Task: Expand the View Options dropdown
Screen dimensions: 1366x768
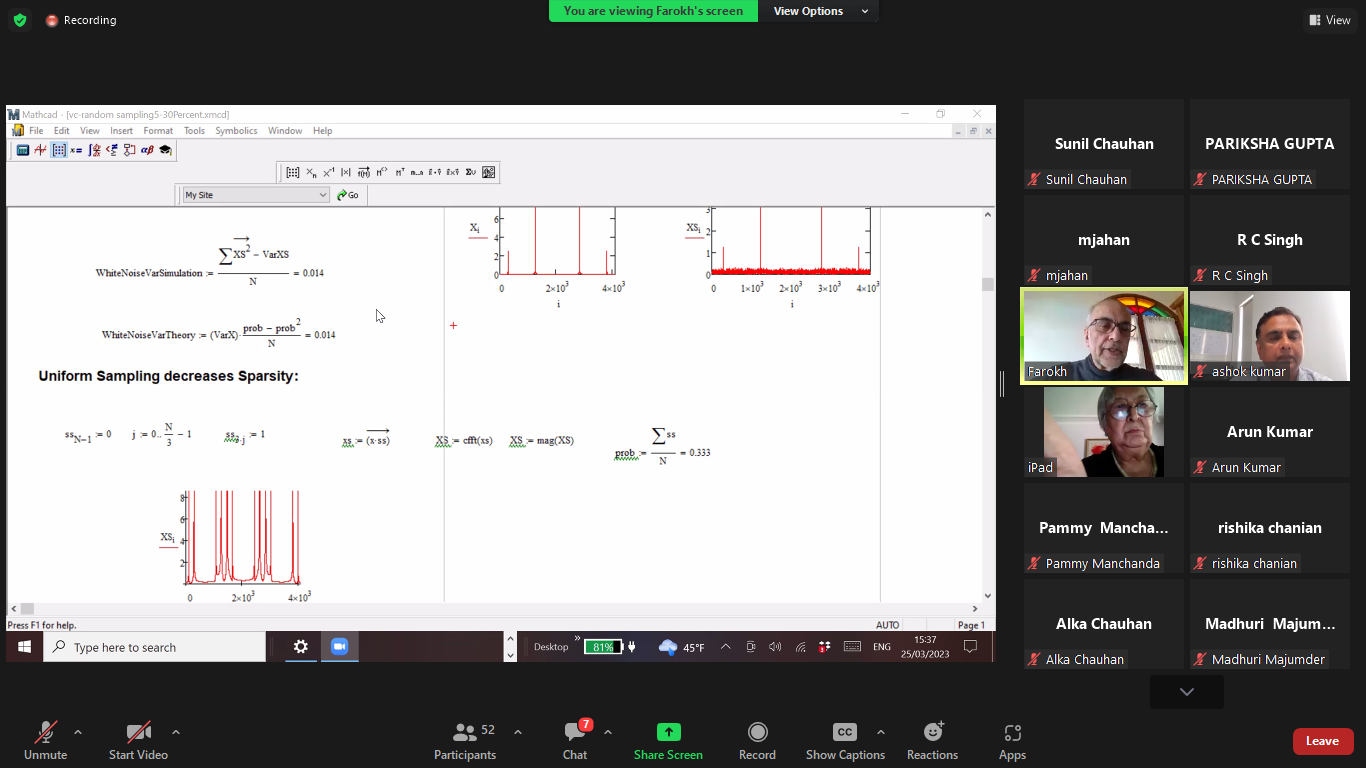Action: point(819,11)
